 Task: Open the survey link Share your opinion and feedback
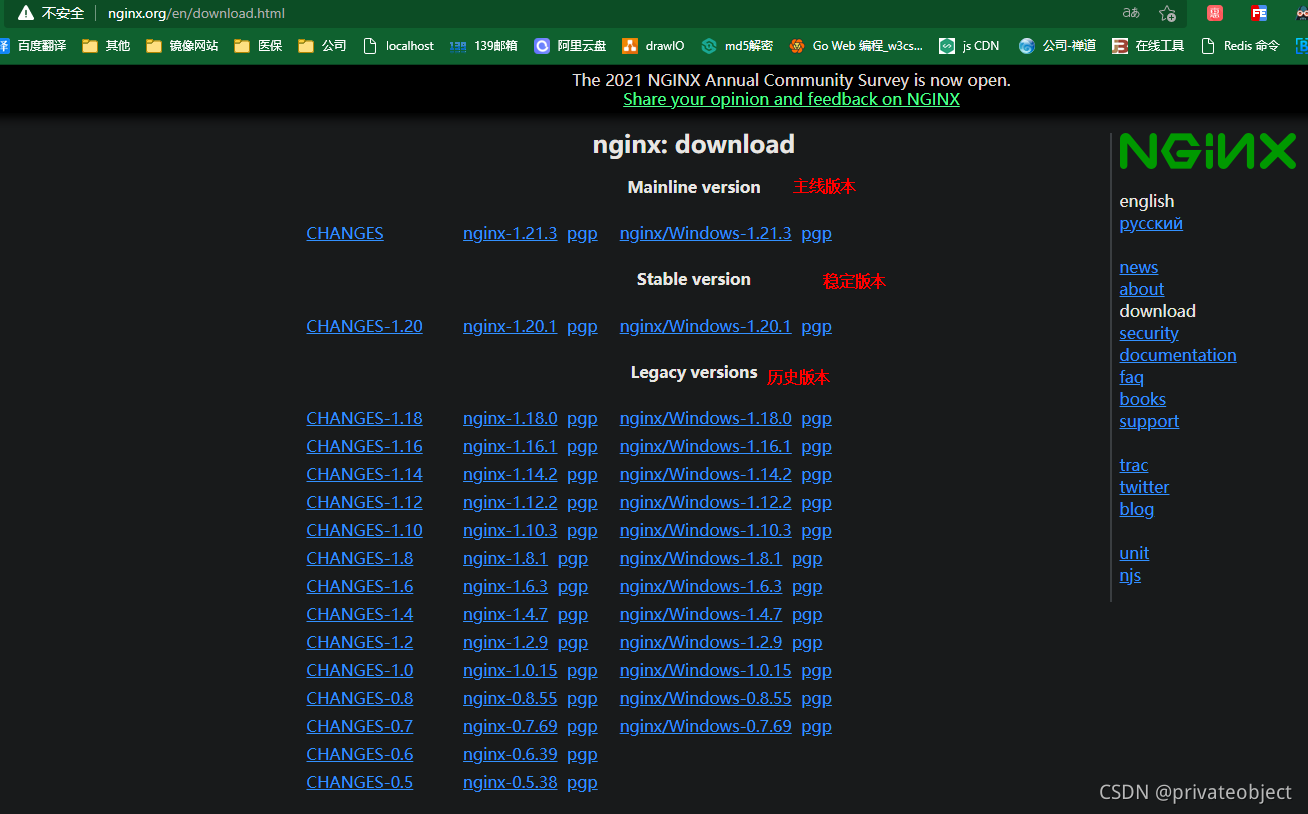[x=791, y=99]
